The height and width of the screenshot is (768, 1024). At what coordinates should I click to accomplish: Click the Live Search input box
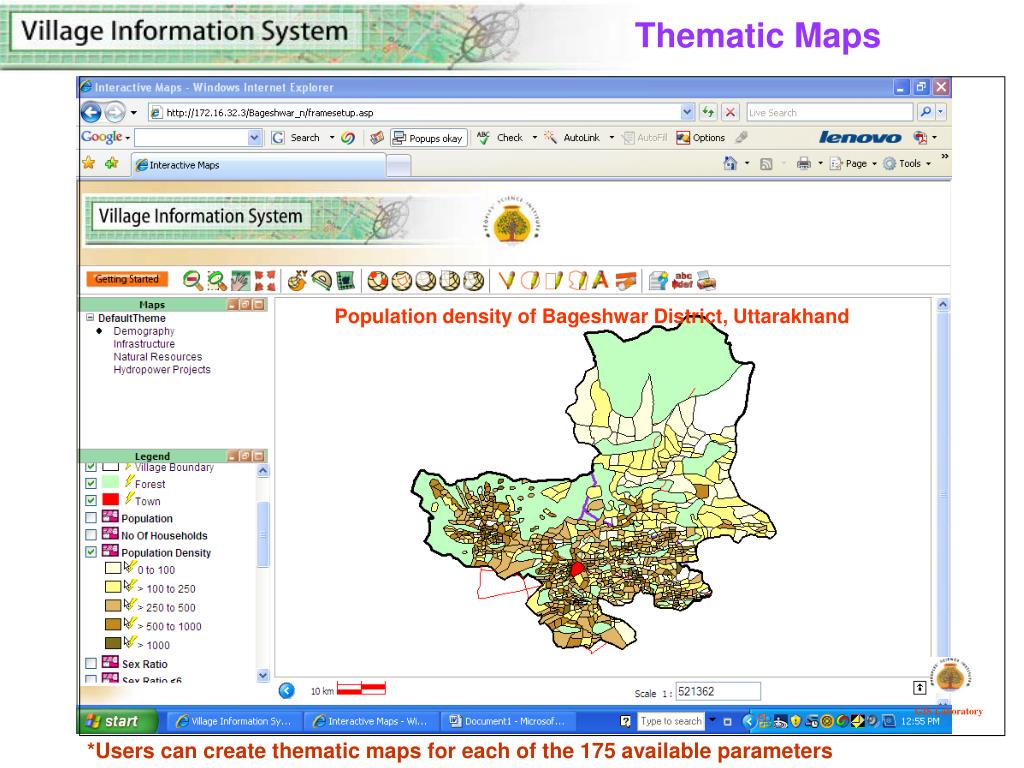(829, 112)
